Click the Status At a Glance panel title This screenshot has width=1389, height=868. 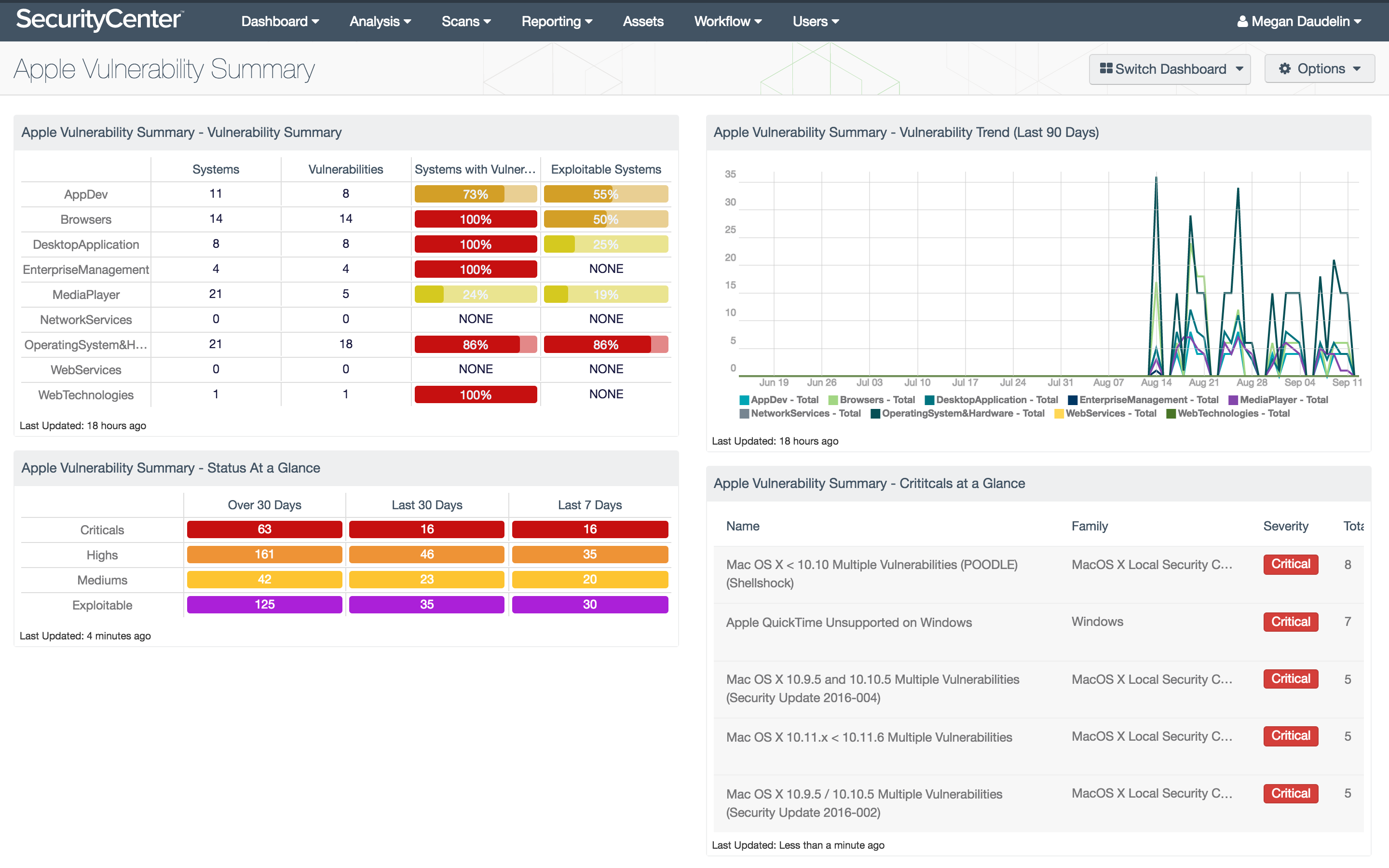pyautogui.click(x=170, y=468)
